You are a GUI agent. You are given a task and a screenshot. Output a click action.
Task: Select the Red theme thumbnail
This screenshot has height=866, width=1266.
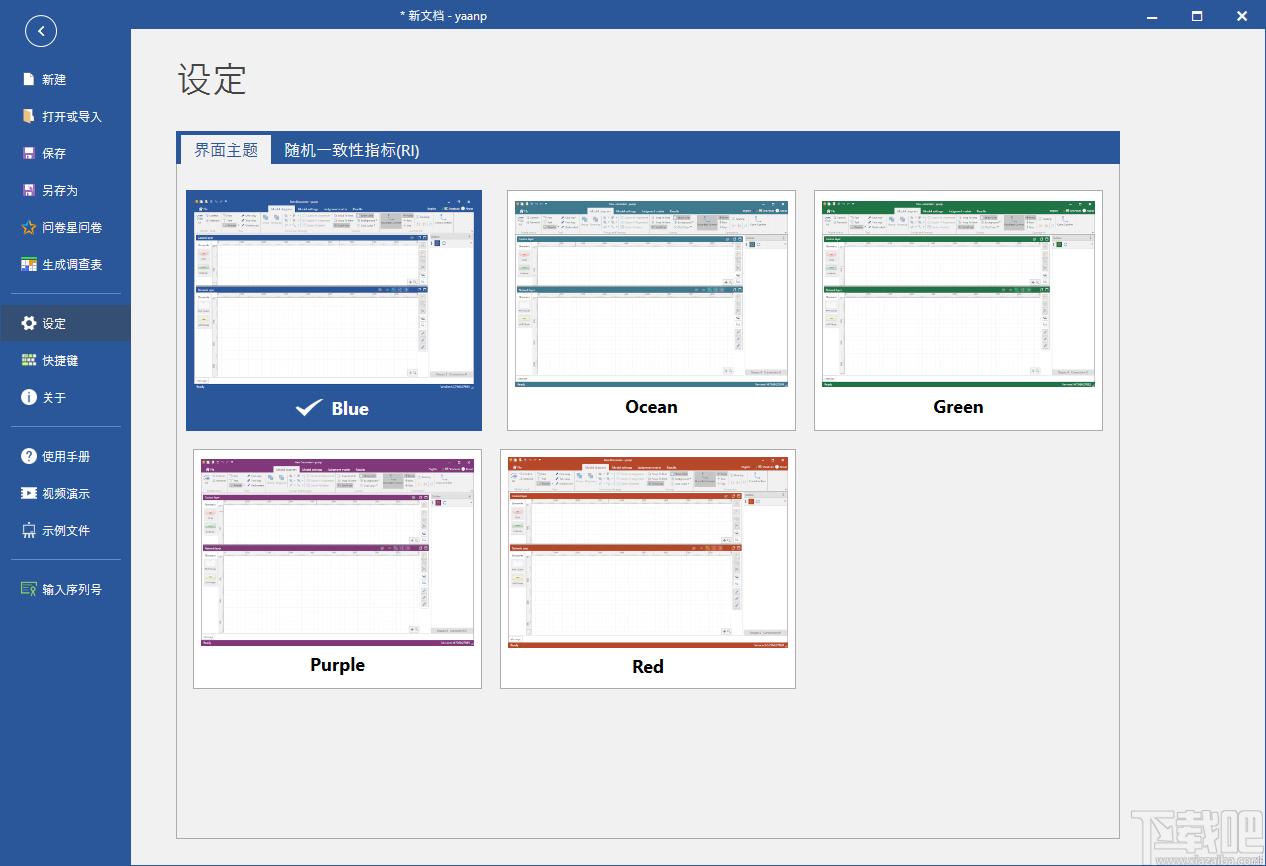tap(648, 569)
